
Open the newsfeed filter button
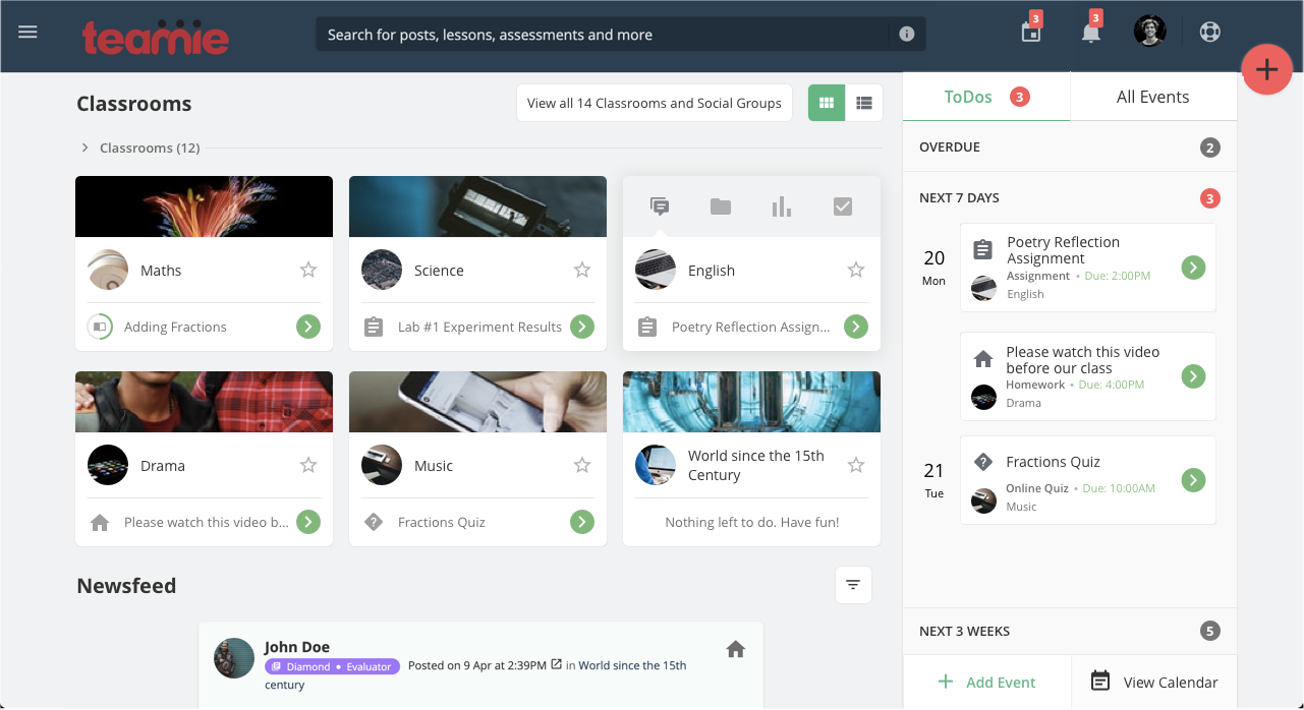[x=853, y=585]
